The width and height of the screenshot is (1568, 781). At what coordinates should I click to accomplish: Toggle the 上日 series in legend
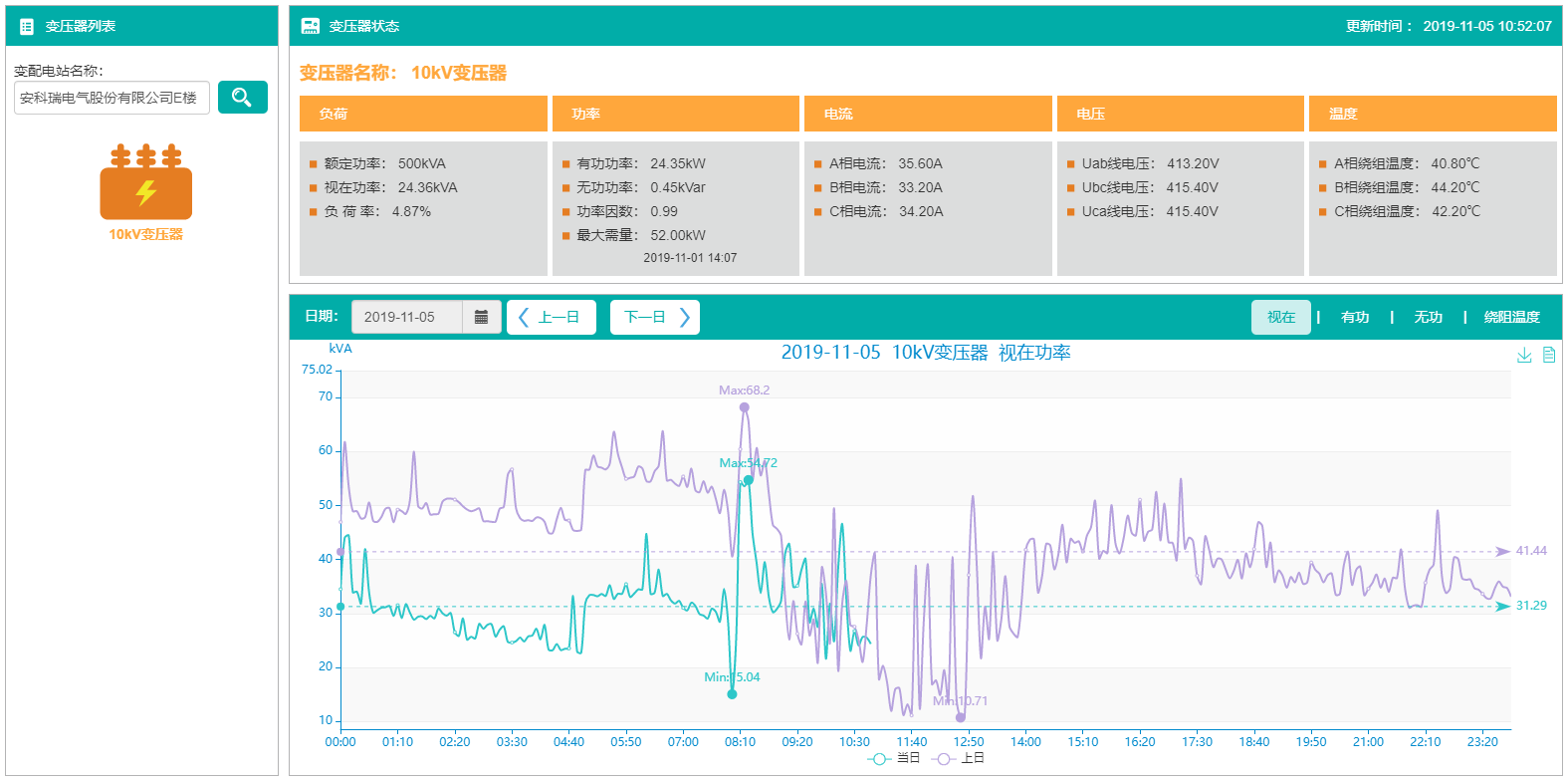tap(958, 759)
